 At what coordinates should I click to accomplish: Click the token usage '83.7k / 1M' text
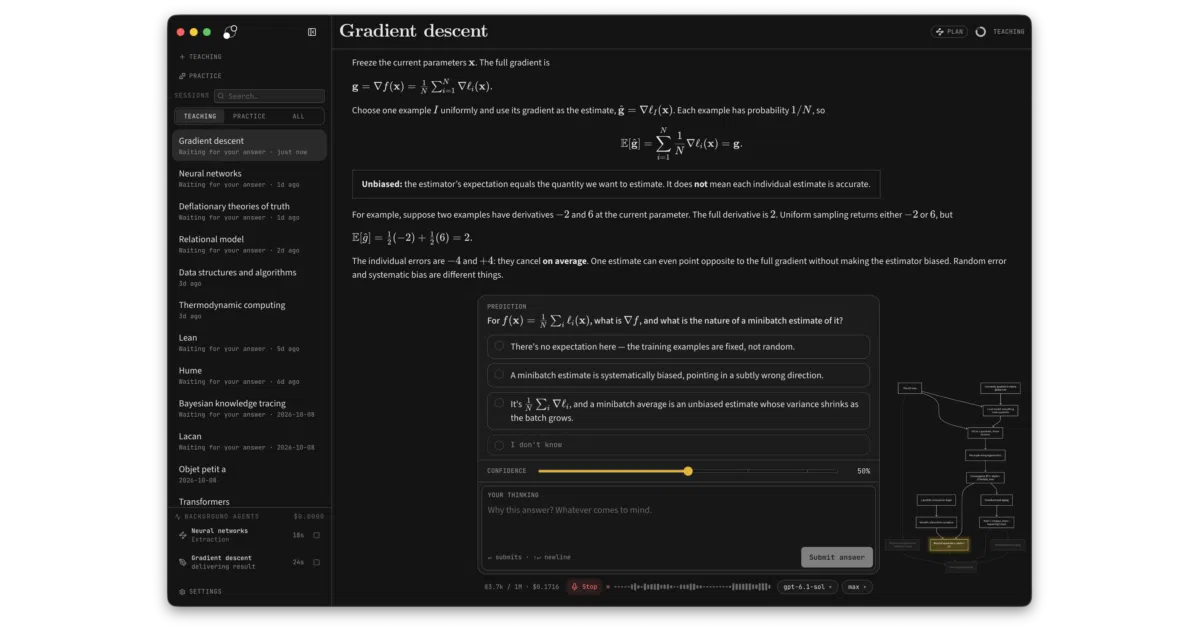(x=505, y=587)
